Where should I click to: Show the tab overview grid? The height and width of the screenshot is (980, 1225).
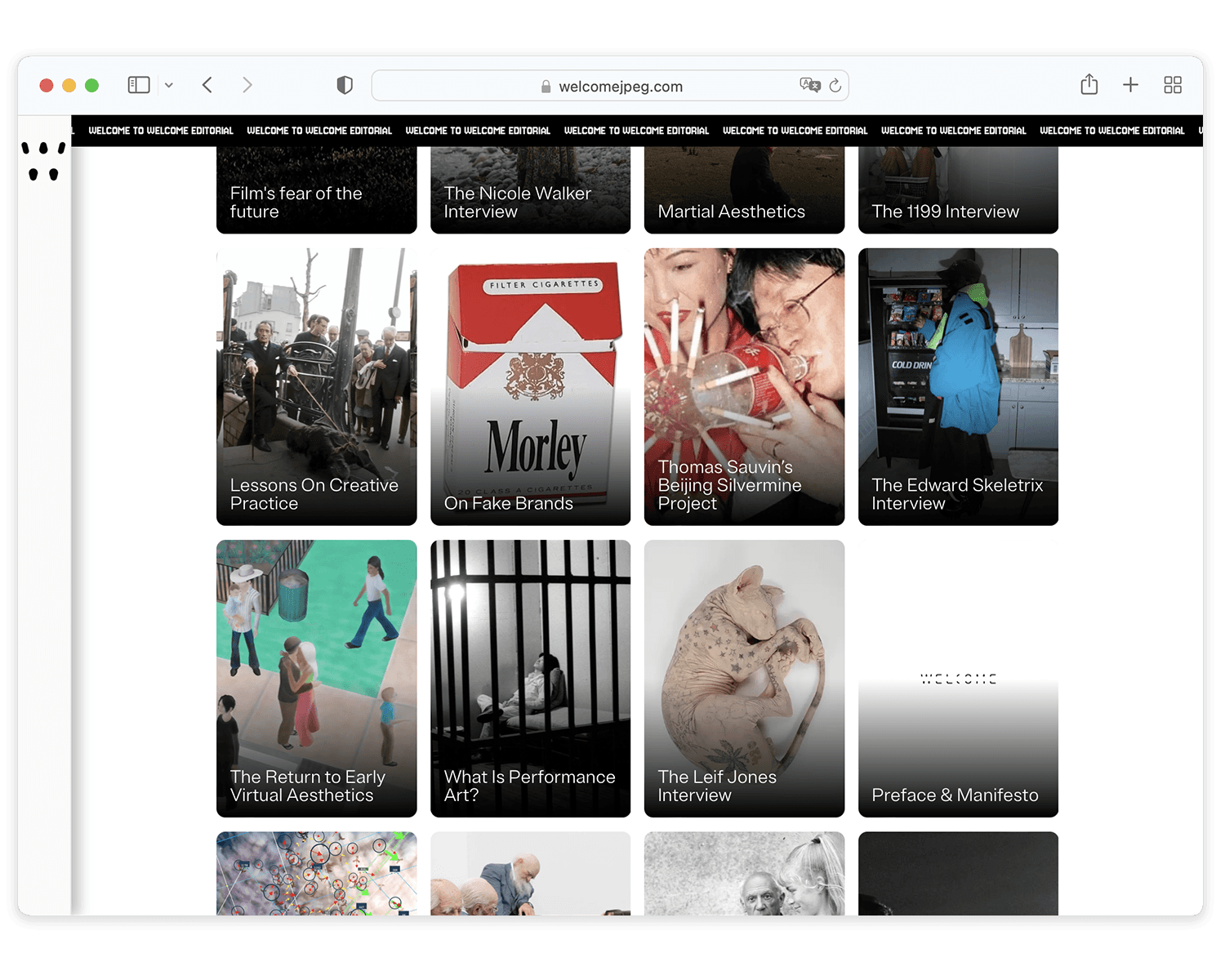click(1173, 85)
